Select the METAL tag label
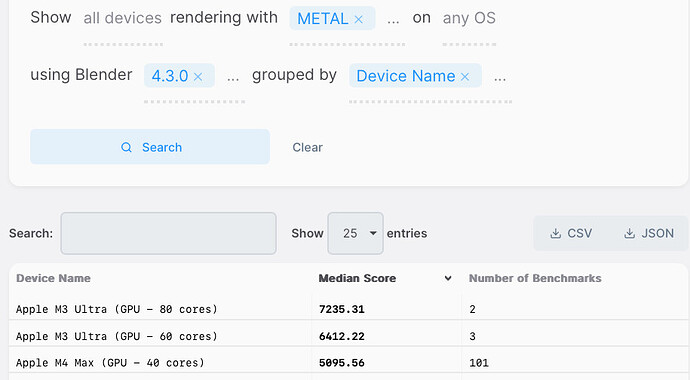The image size is (690, 380). click(x=323, y=18)
